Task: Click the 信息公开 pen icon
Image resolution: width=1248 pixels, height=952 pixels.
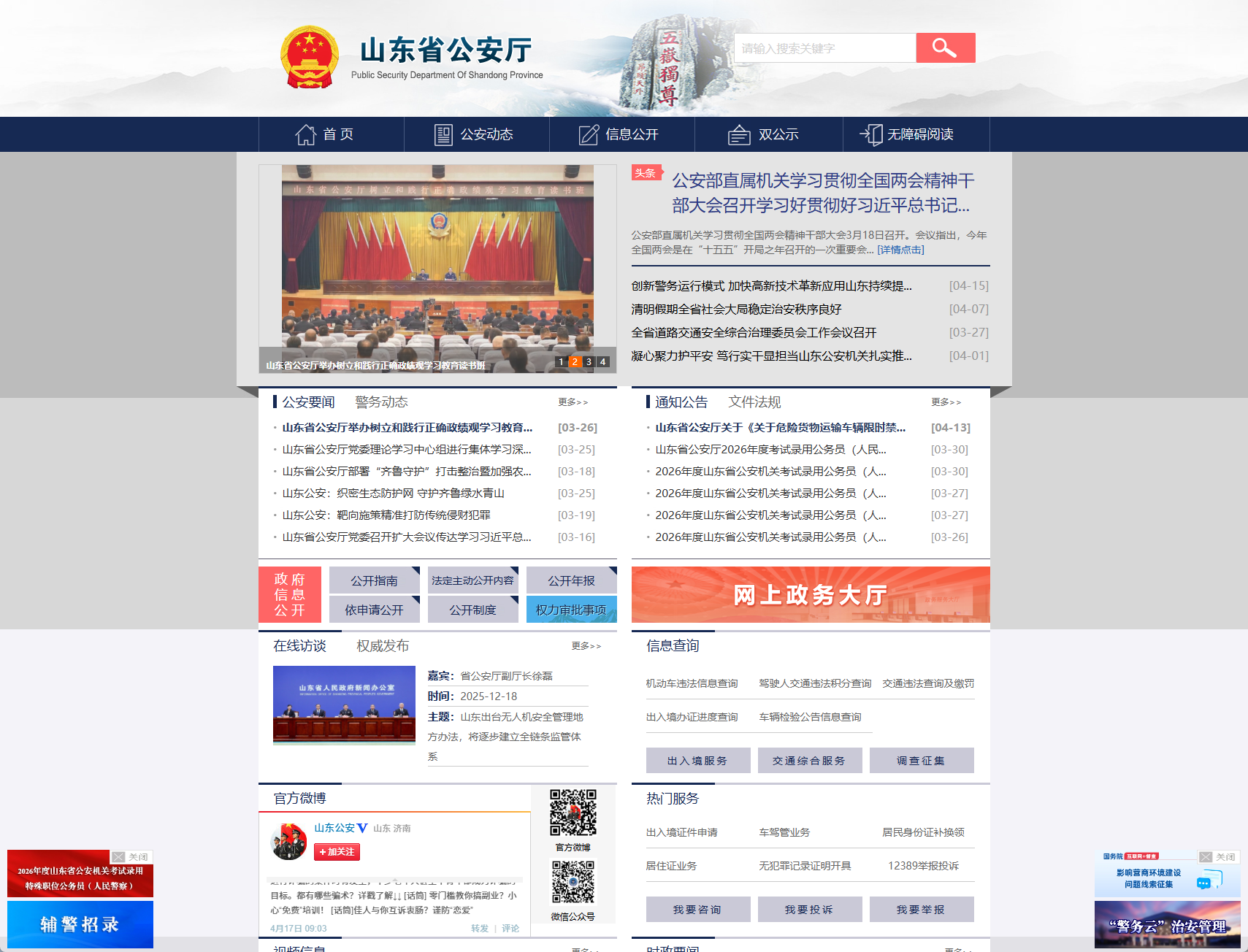Action: pyautogui.click(x=589, y=134)
